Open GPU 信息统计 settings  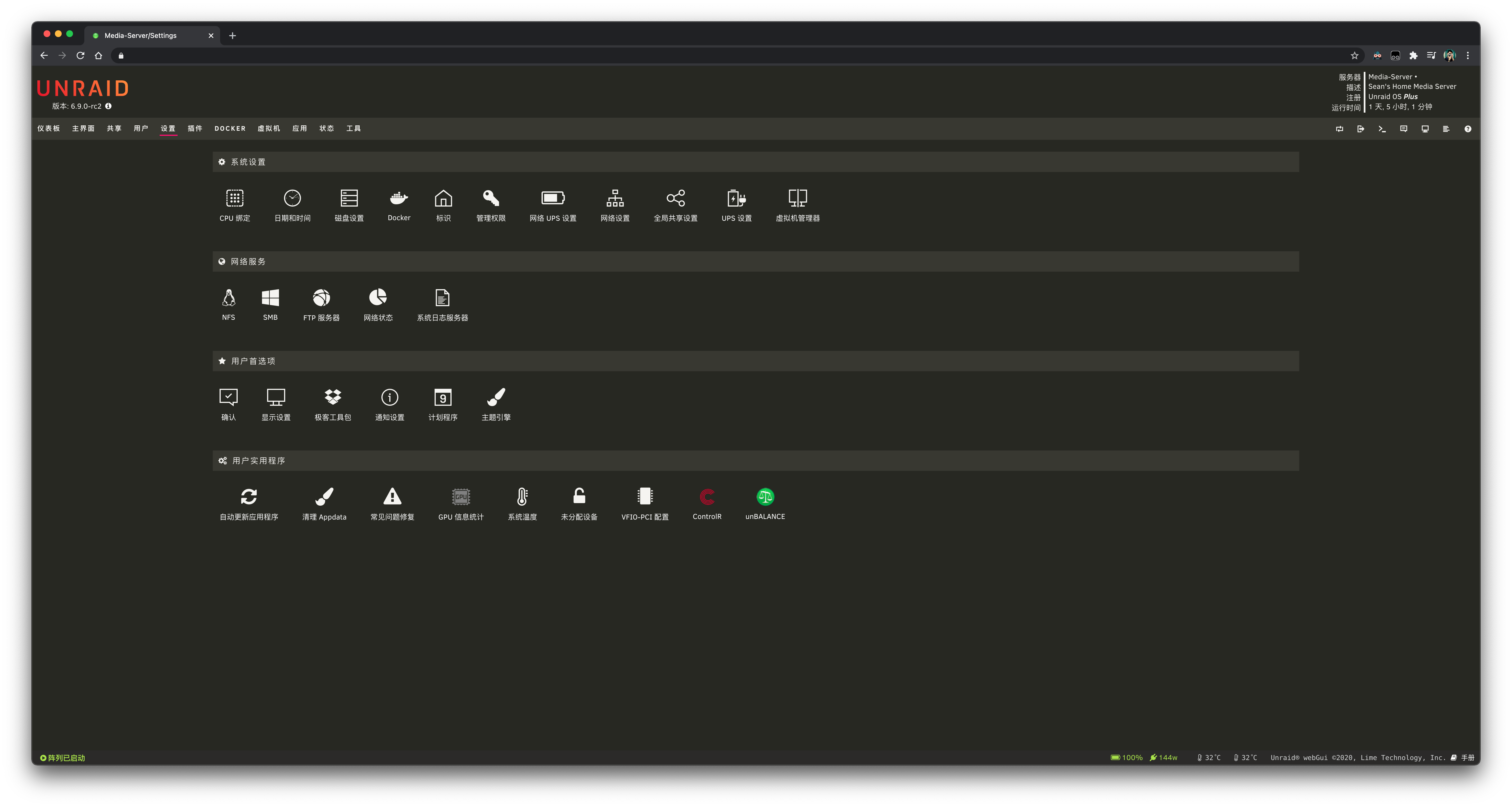461,497
